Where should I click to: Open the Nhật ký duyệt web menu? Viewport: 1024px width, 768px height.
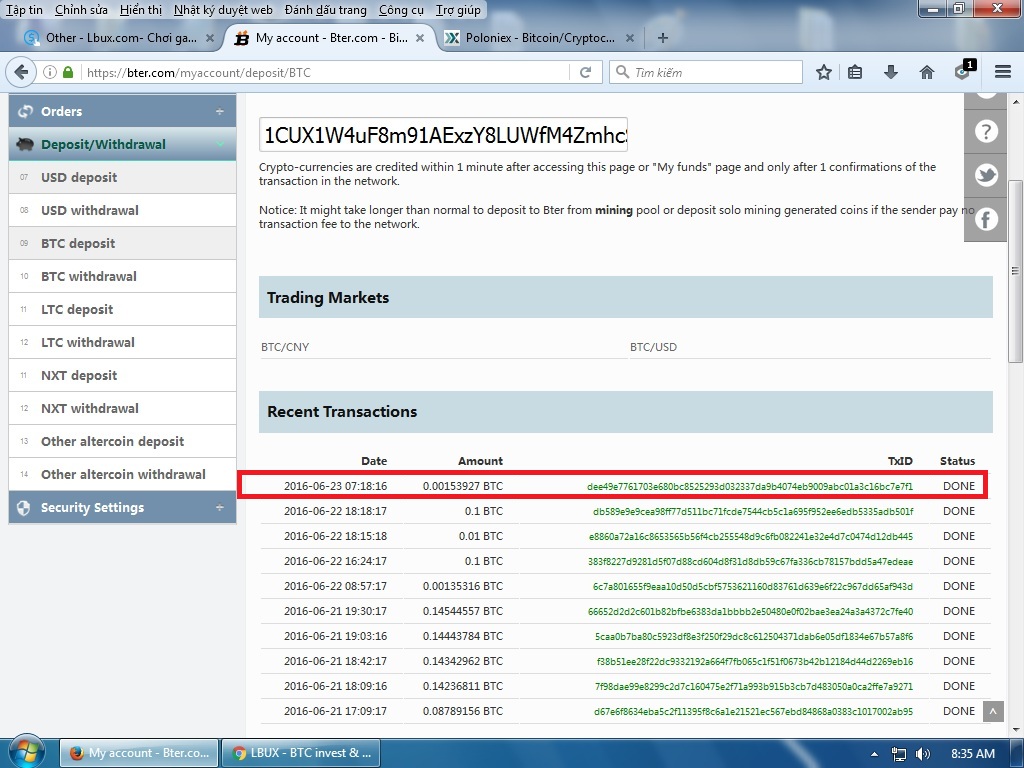point(223,10)
